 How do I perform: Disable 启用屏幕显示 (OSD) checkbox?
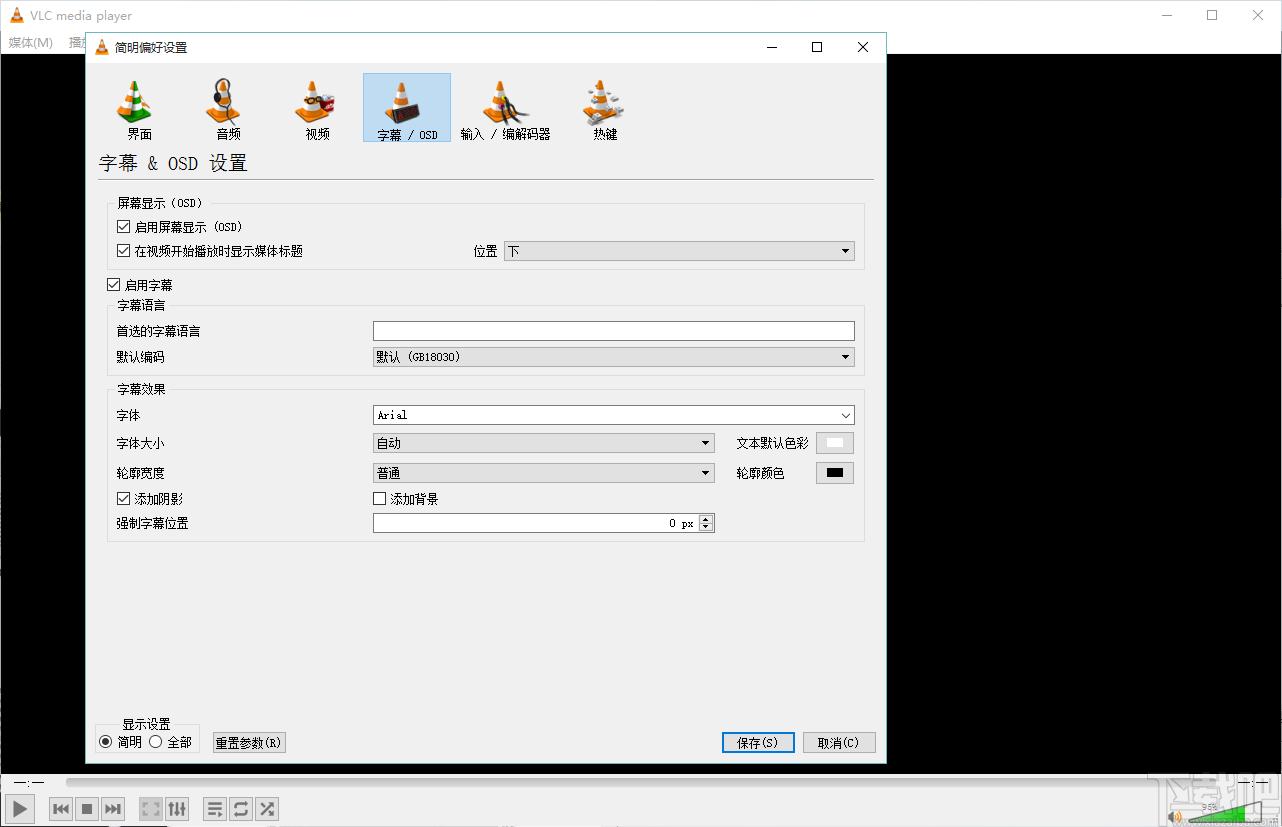(x=124, y=227)
